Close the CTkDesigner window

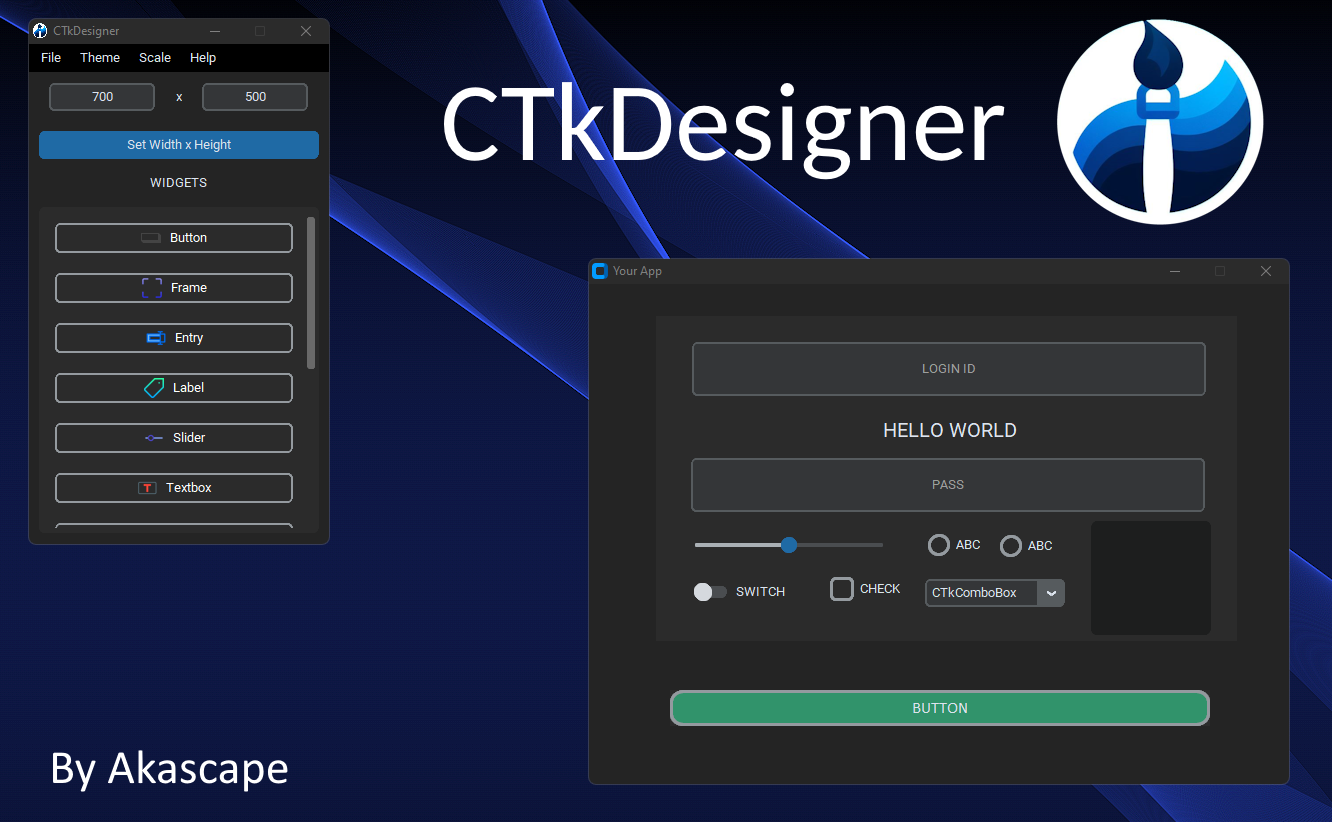(306, 31)
